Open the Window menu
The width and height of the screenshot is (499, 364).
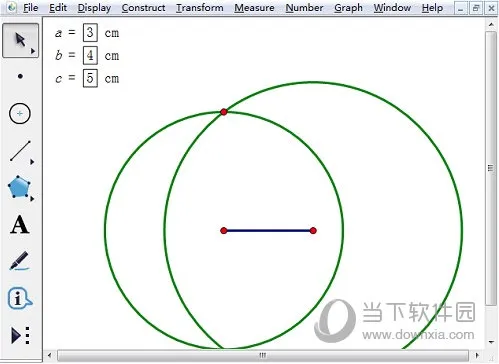(392, 7)
